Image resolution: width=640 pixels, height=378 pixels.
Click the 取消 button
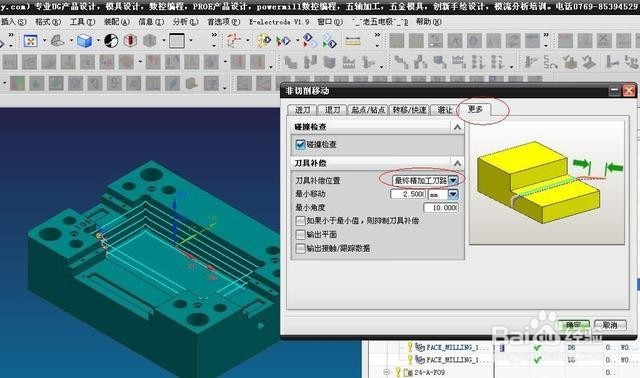pyautogui.click(x=610, y=325)
